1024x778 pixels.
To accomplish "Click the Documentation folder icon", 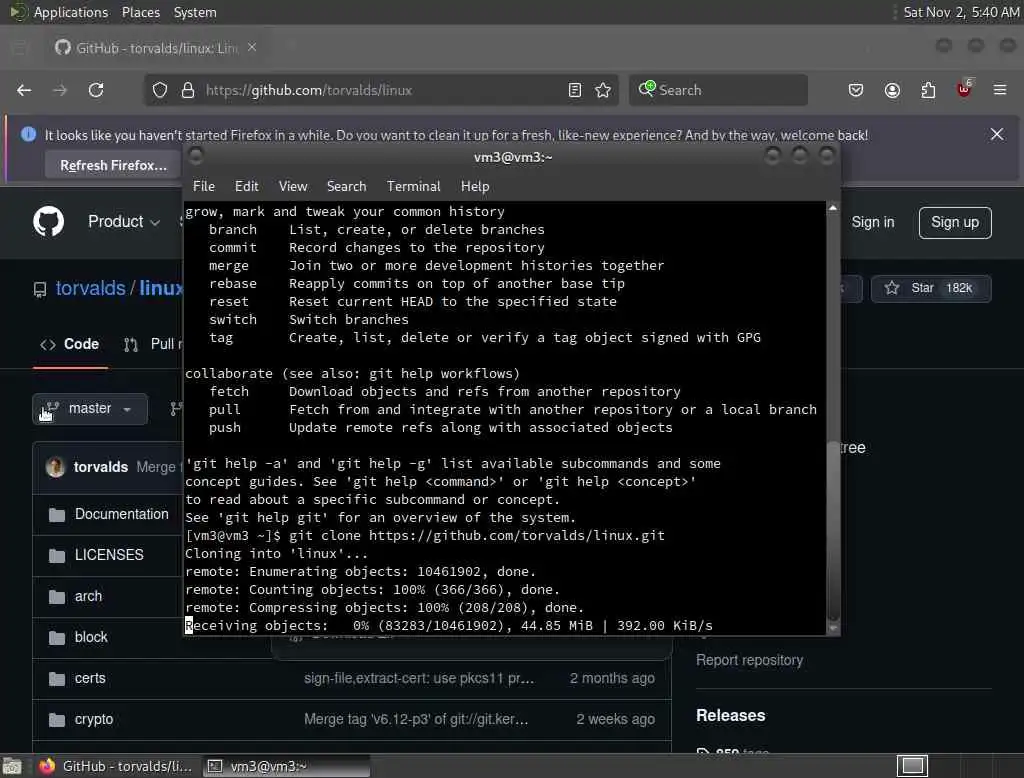I will click(57, 515).
